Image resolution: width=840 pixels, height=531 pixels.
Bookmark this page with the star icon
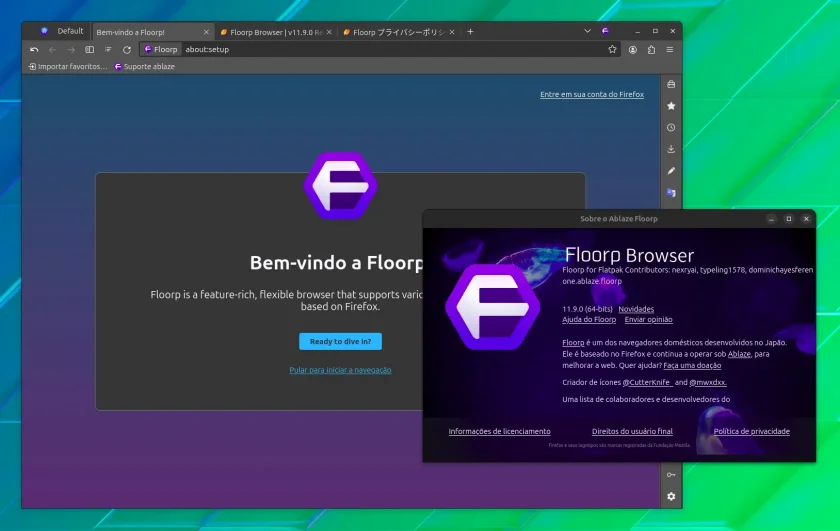pyautogui.click(x=612, y=49)
